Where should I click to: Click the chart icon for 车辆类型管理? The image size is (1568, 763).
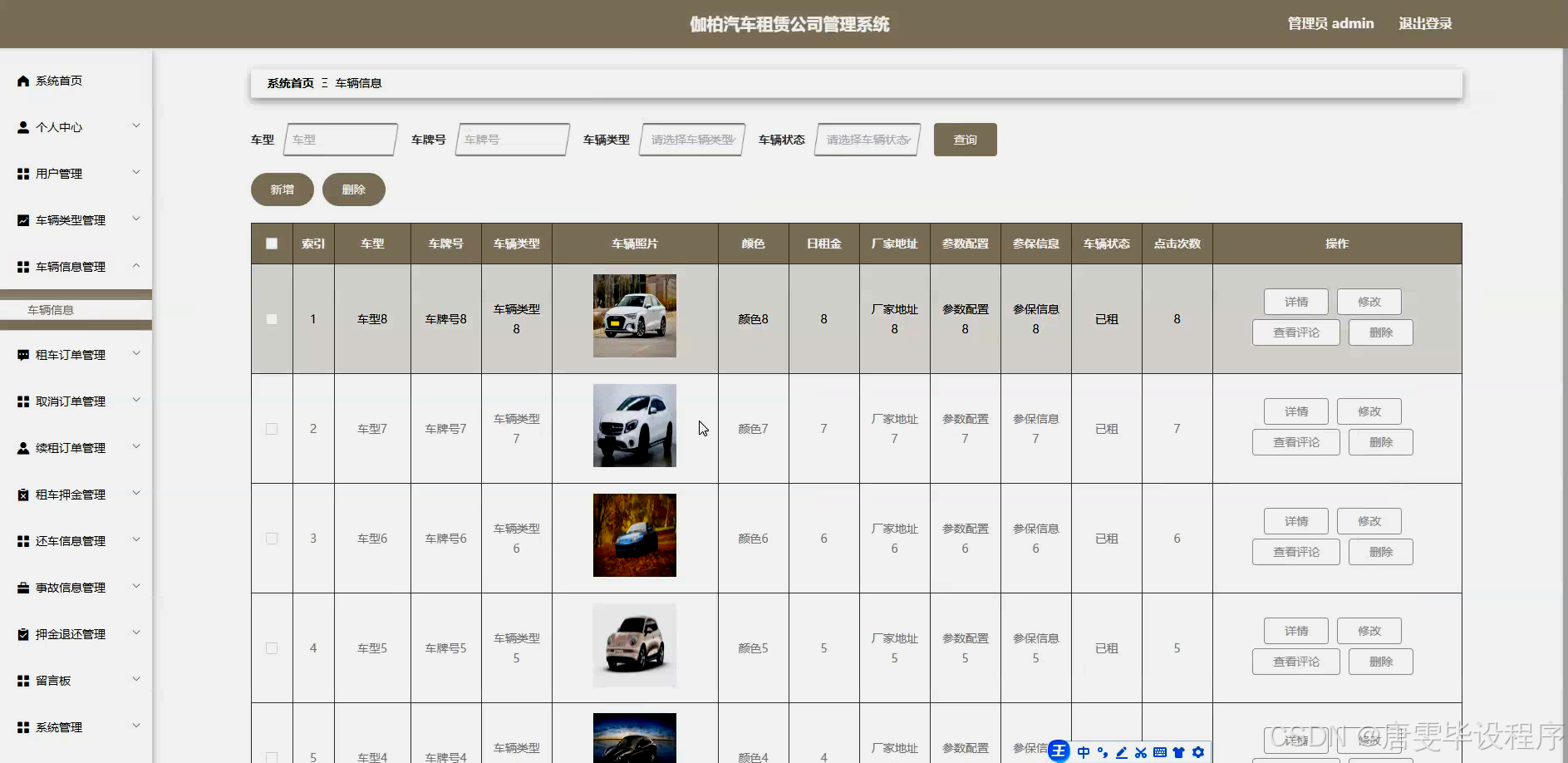coord(23,220)
